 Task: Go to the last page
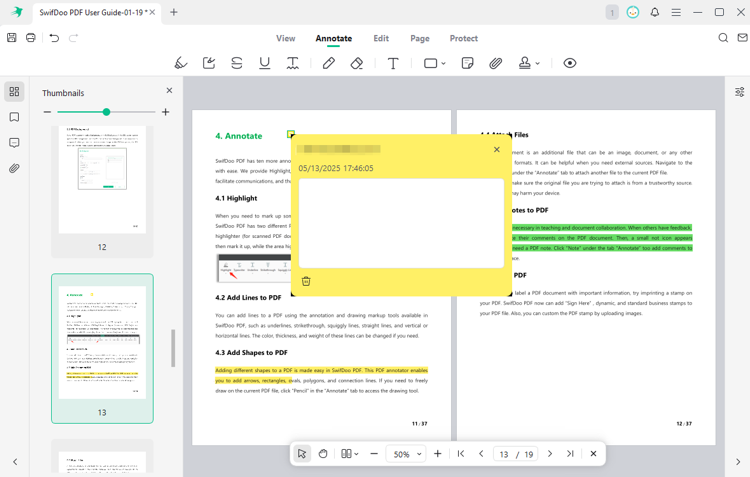[570, 454]
